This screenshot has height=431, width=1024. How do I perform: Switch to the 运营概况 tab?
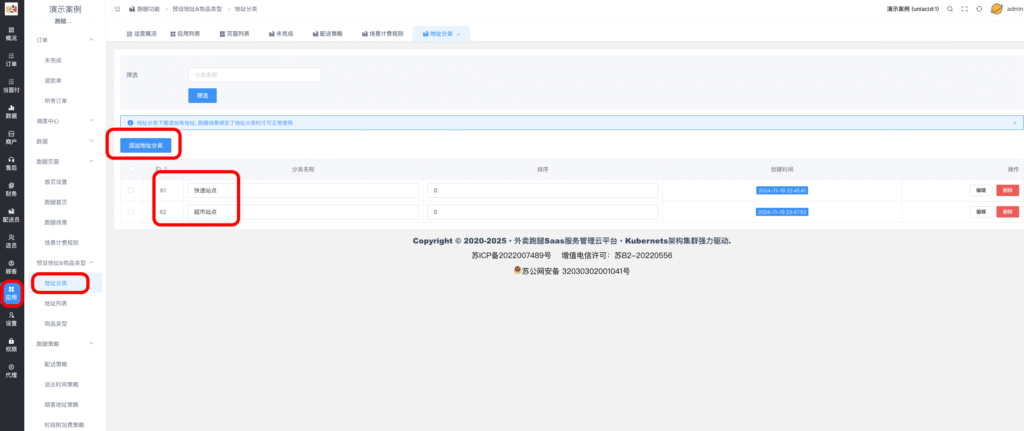(142, 34)
